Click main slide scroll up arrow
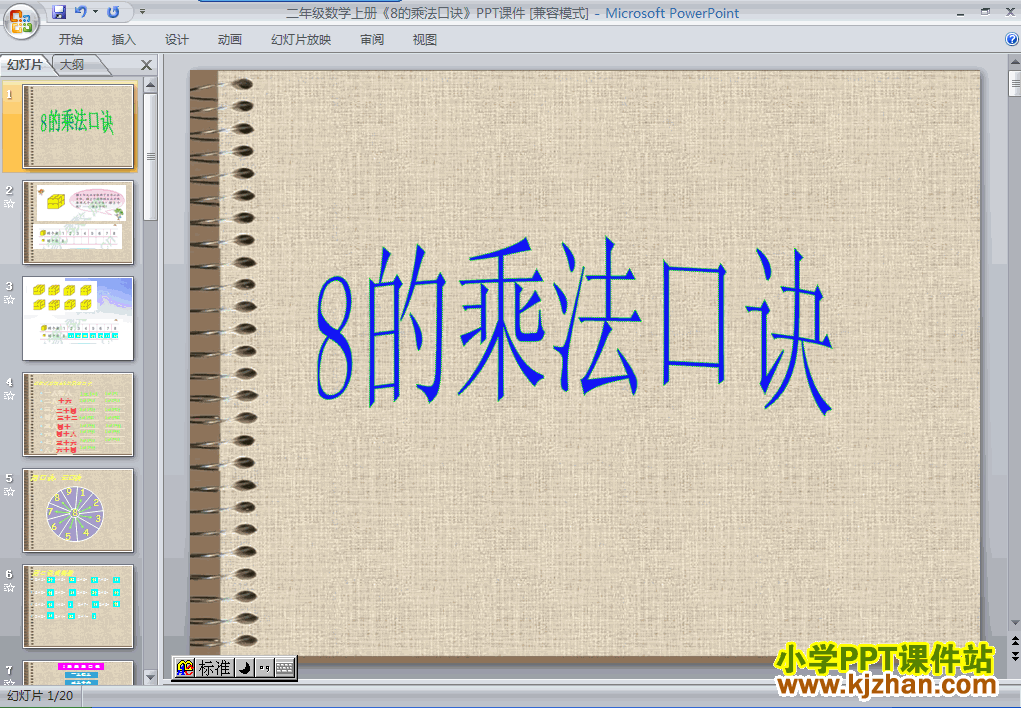The height and width of the screenshot is (708, 1021). 1014,62
